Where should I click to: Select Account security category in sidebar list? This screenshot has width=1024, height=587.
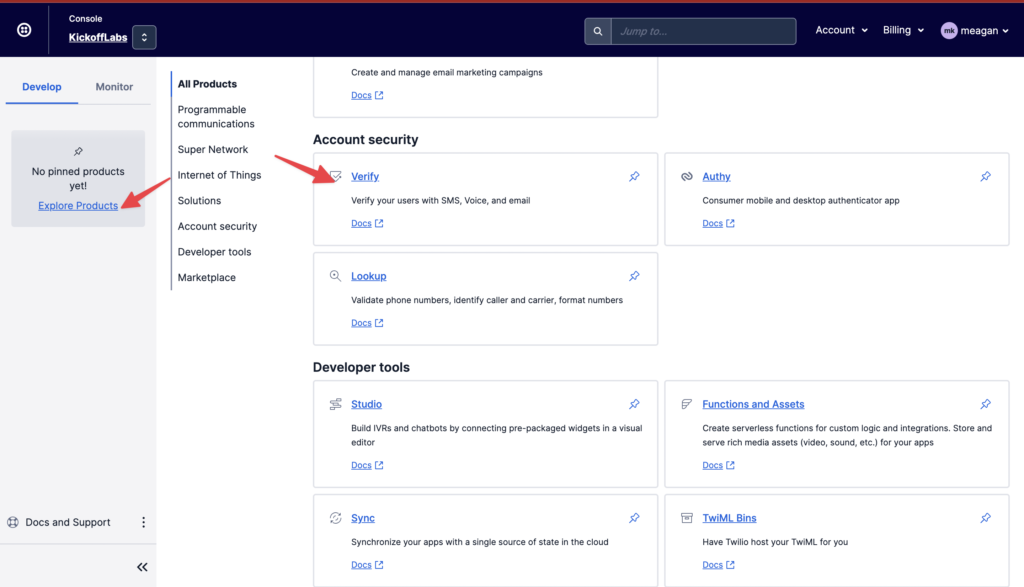click(217, 227)
